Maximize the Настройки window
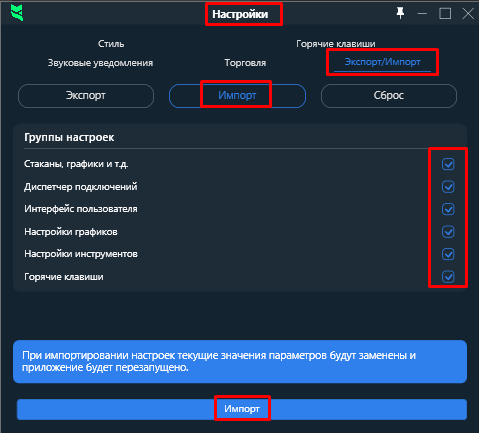 445,14
